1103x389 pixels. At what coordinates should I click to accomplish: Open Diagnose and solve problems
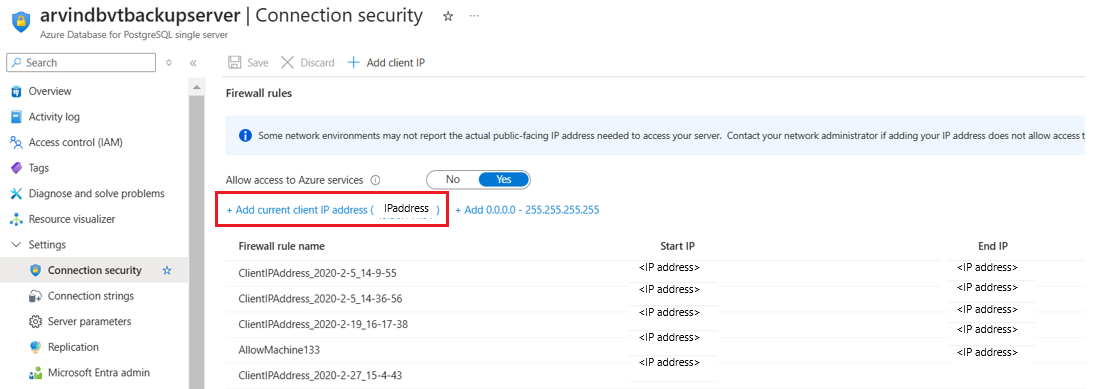coord(96,193)
